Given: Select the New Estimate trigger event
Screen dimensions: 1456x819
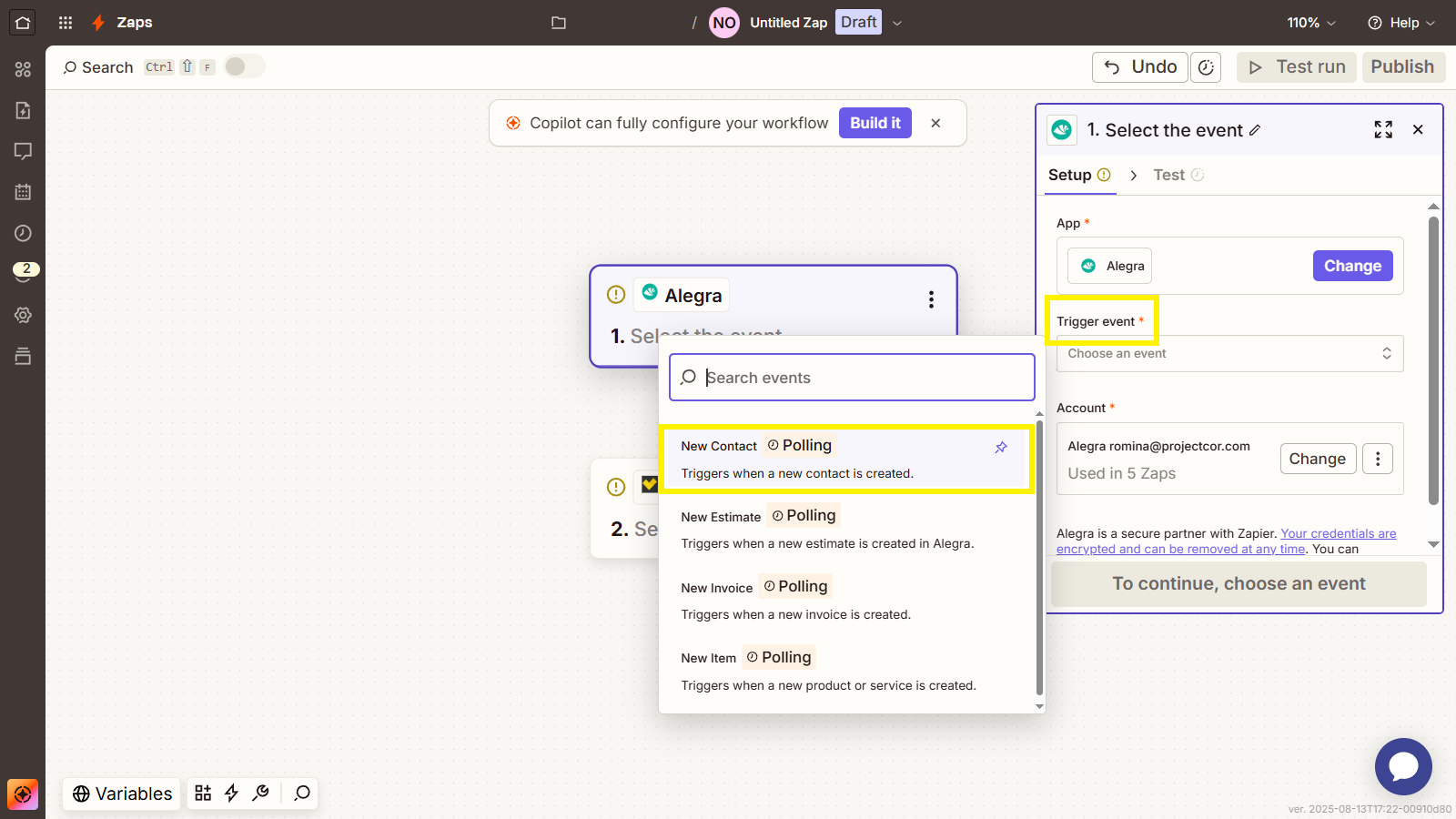Looking at the screenshot, I should [x=847, y=529].
